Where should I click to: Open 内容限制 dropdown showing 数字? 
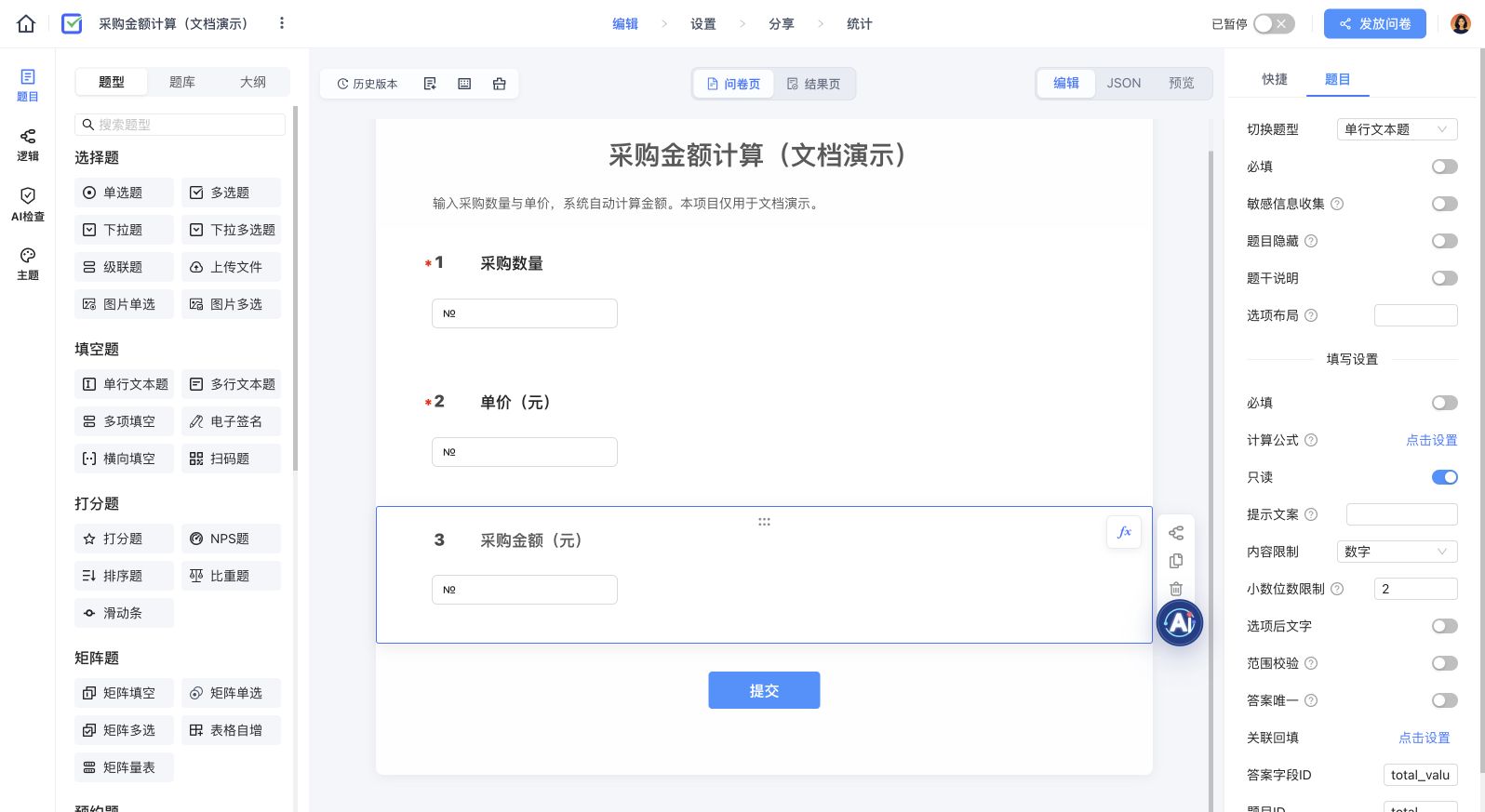tap(1397, 552)
